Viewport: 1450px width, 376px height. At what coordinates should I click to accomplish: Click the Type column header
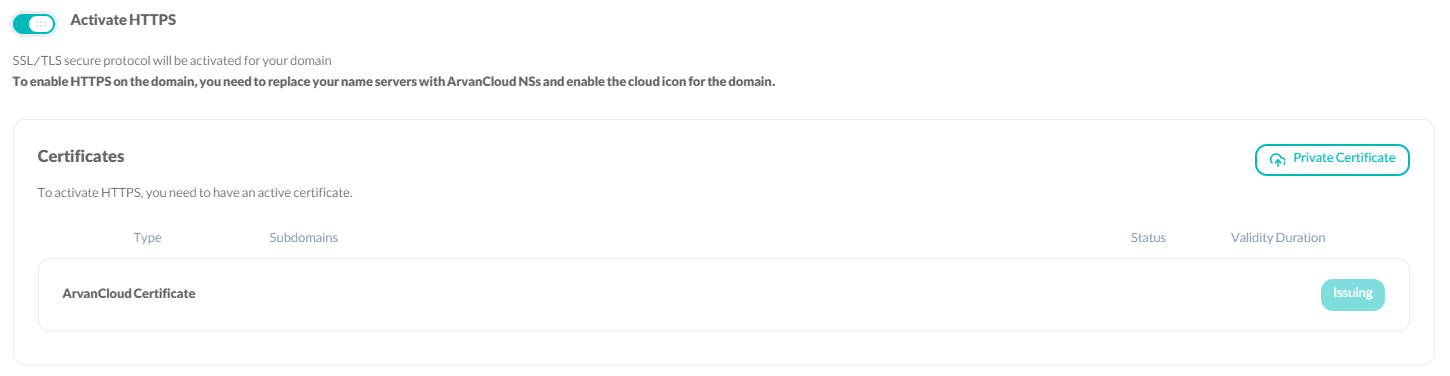pyautogui.click(x=148, y=238)
